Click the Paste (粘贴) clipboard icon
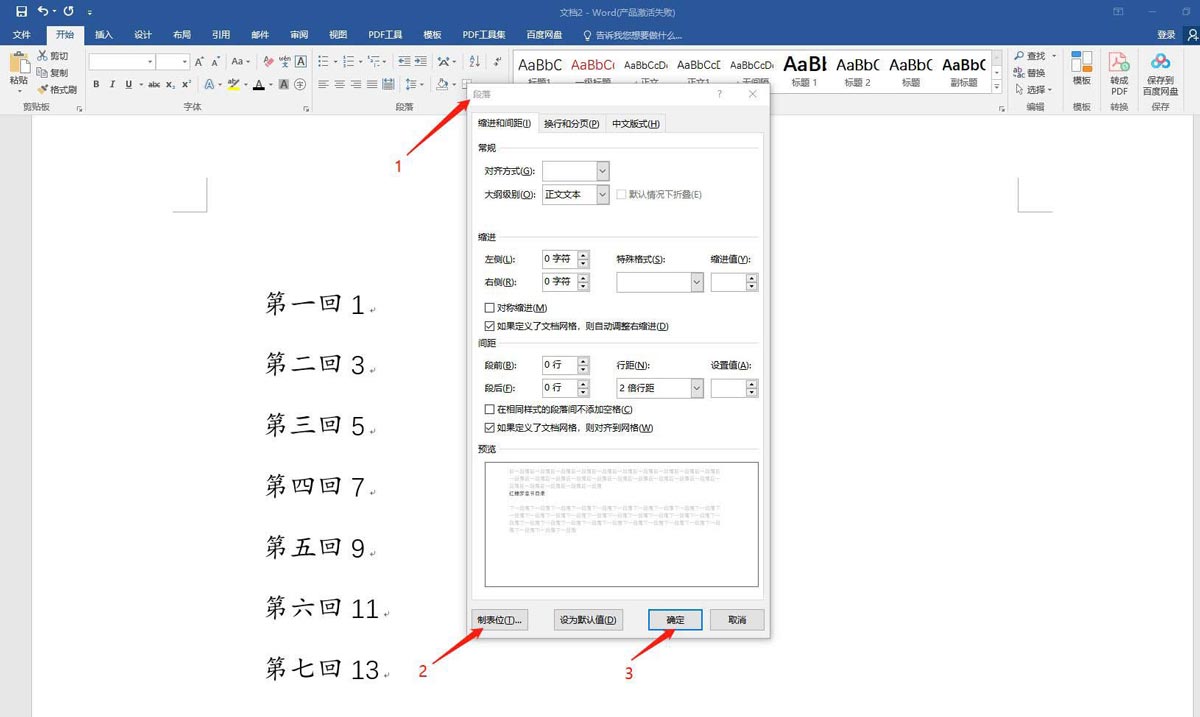The width and height of the screenshot is (1200, 717). click(18, 63)
